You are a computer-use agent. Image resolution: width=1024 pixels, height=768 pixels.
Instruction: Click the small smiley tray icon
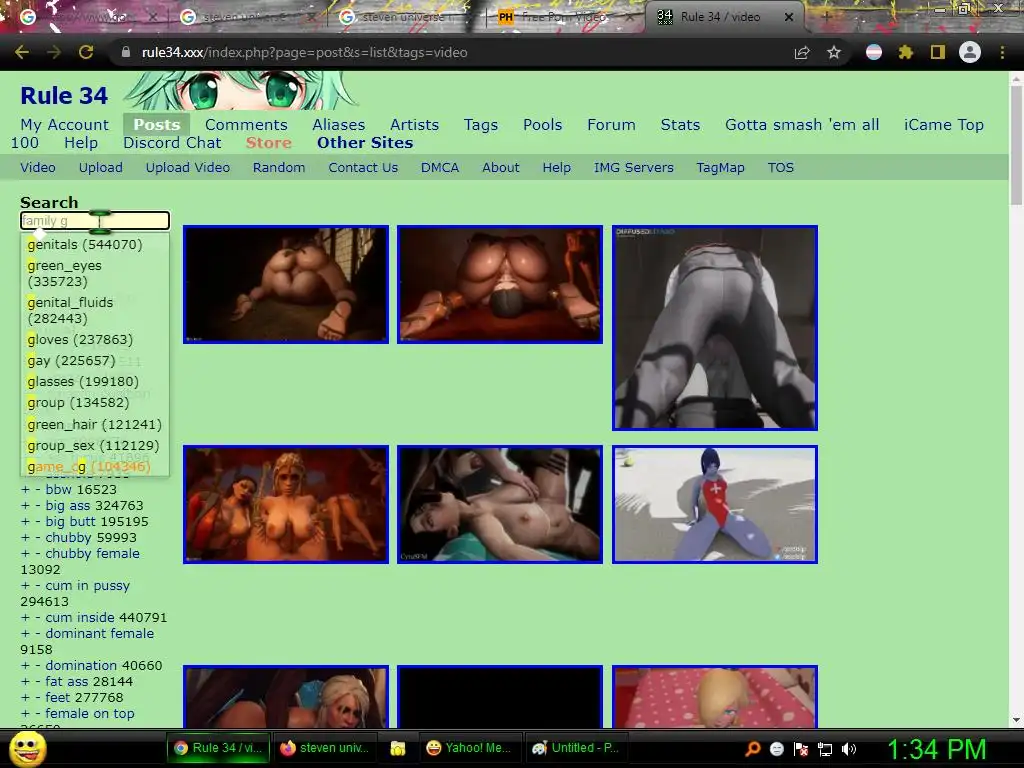tap(776, 749)
